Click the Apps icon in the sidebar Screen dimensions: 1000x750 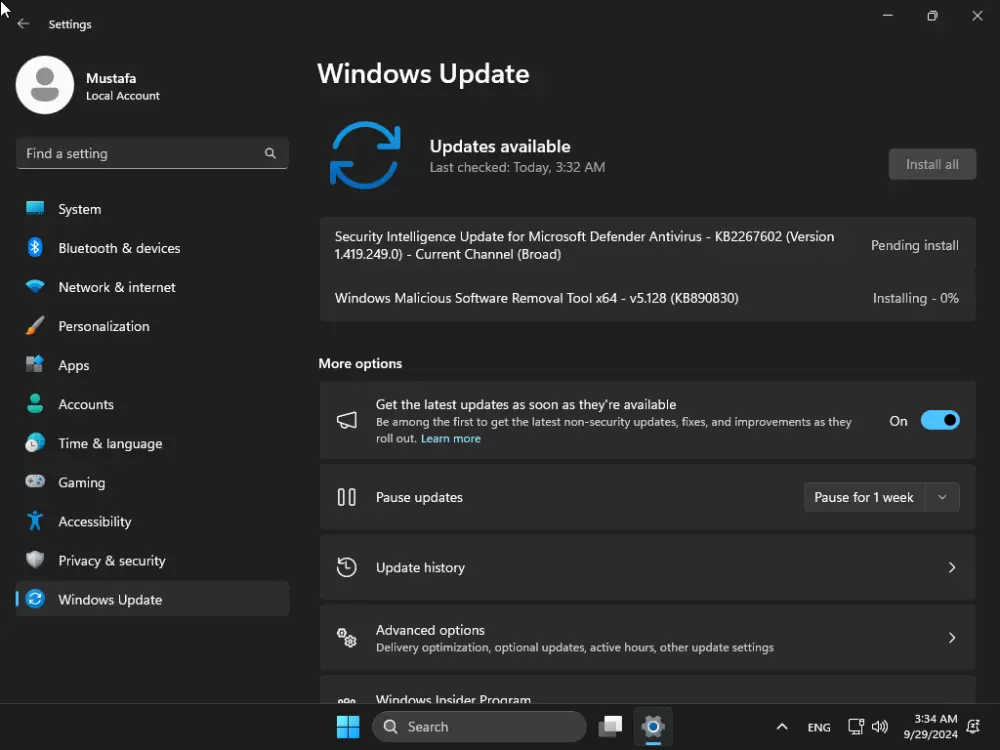(x=35, y=364)
